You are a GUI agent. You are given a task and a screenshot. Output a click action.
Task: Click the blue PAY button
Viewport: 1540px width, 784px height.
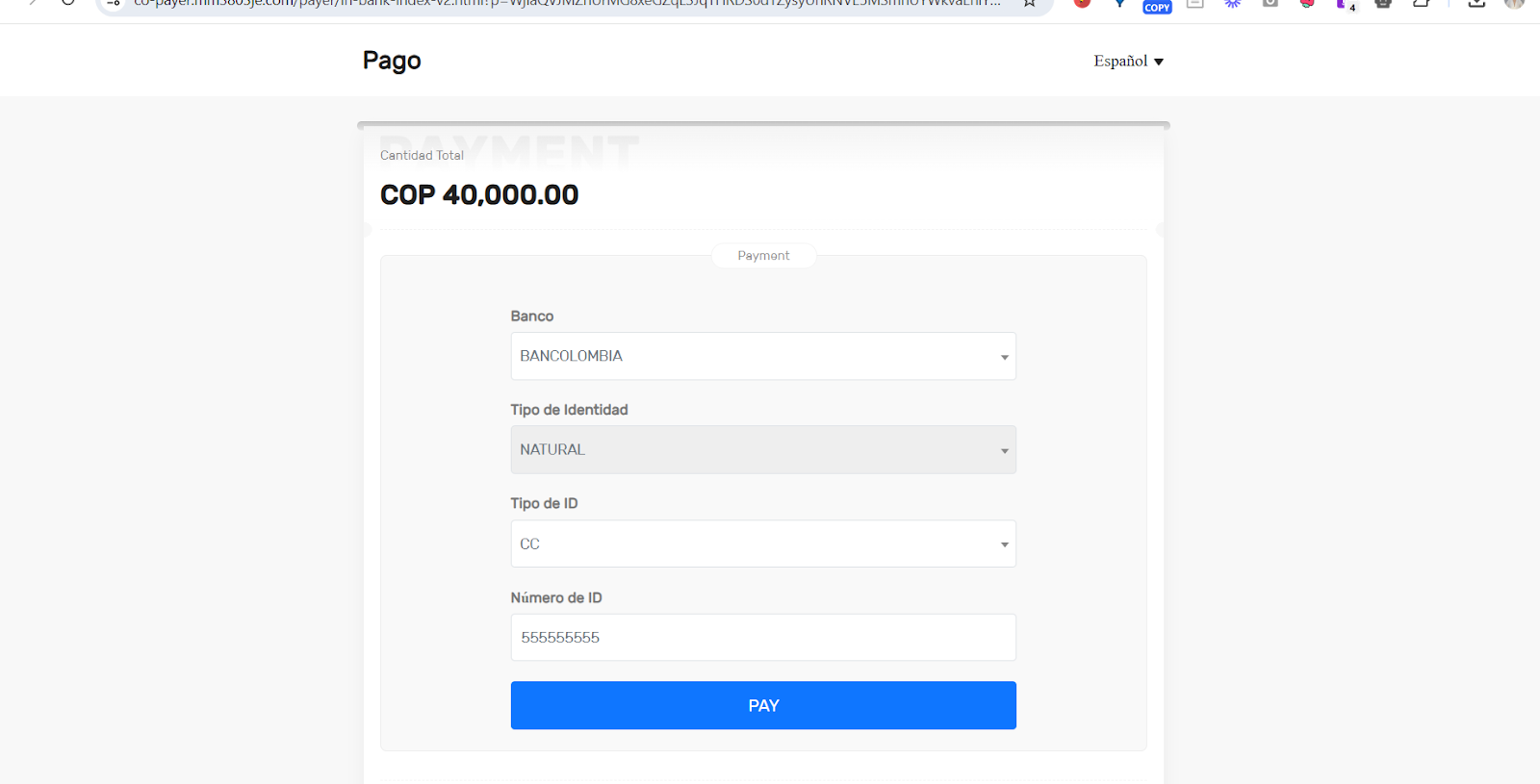[x=762, y=705]
